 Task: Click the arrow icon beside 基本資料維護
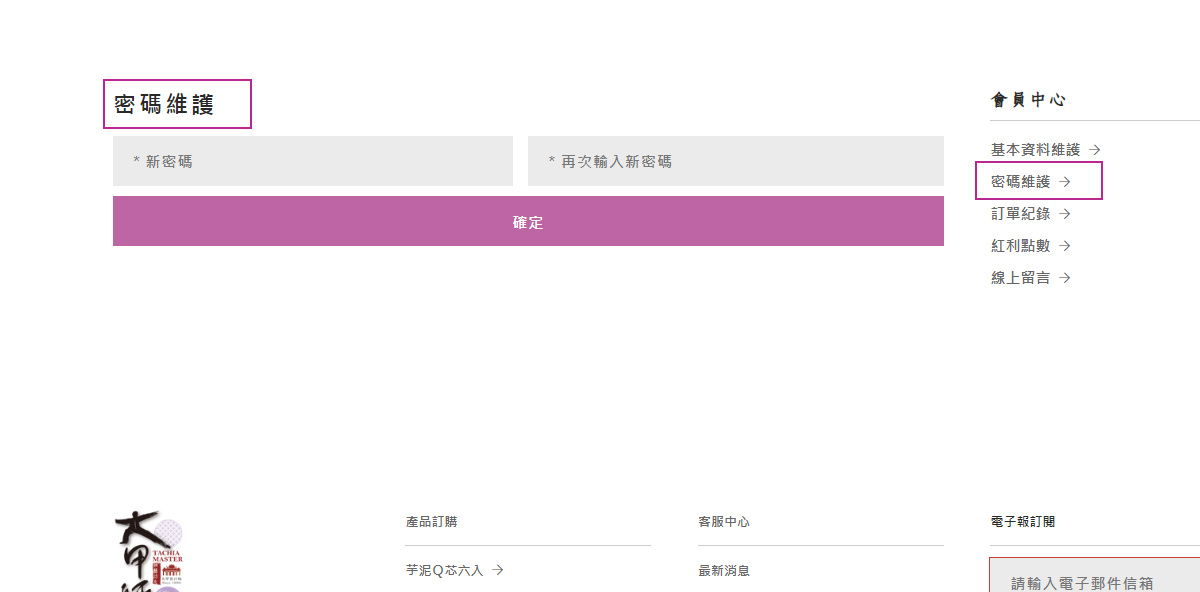pyautogui.click(x=1095, y=149)
